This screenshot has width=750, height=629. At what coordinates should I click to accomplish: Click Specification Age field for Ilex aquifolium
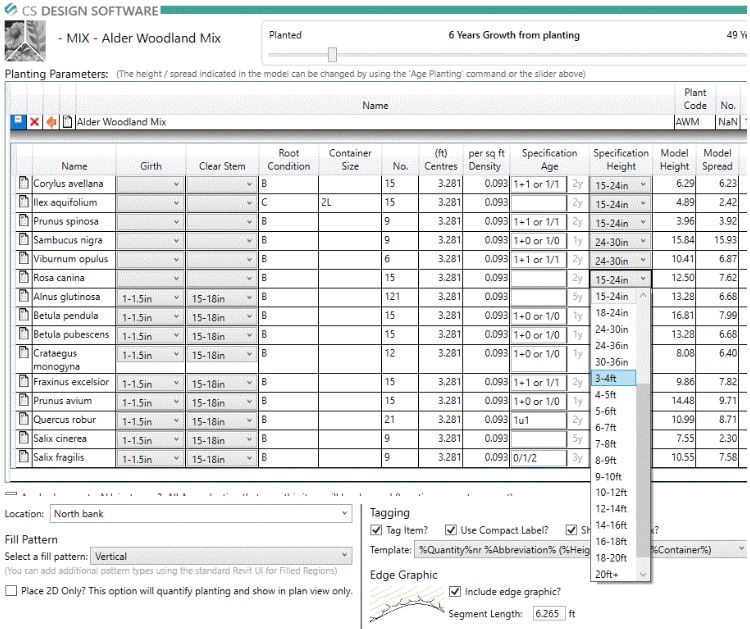coord(539,203)
